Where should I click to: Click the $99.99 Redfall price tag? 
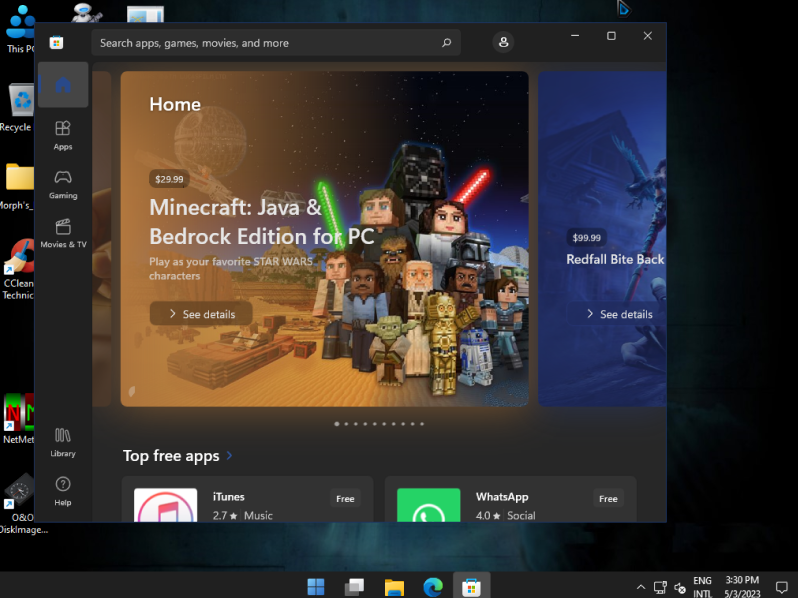[586, 238]
